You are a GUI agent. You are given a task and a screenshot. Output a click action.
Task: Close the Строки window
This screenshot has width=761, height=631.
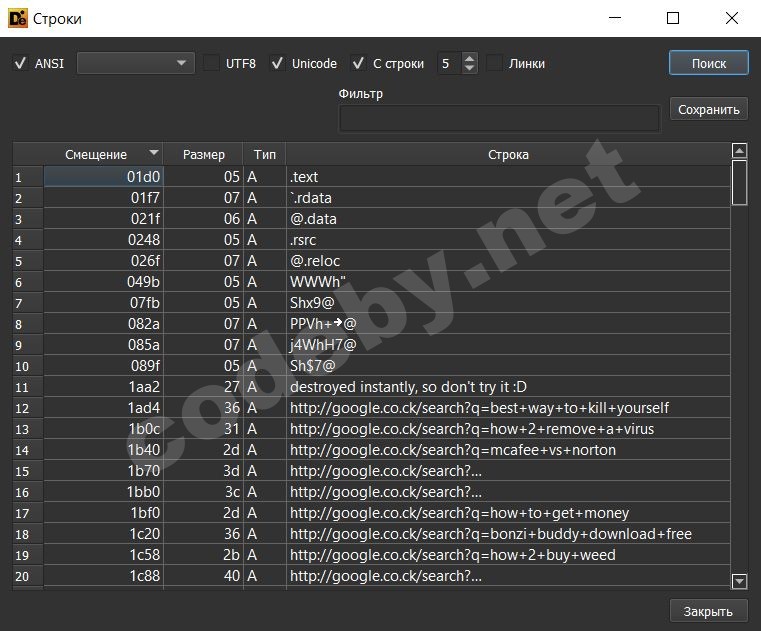(x=731, y=18)
